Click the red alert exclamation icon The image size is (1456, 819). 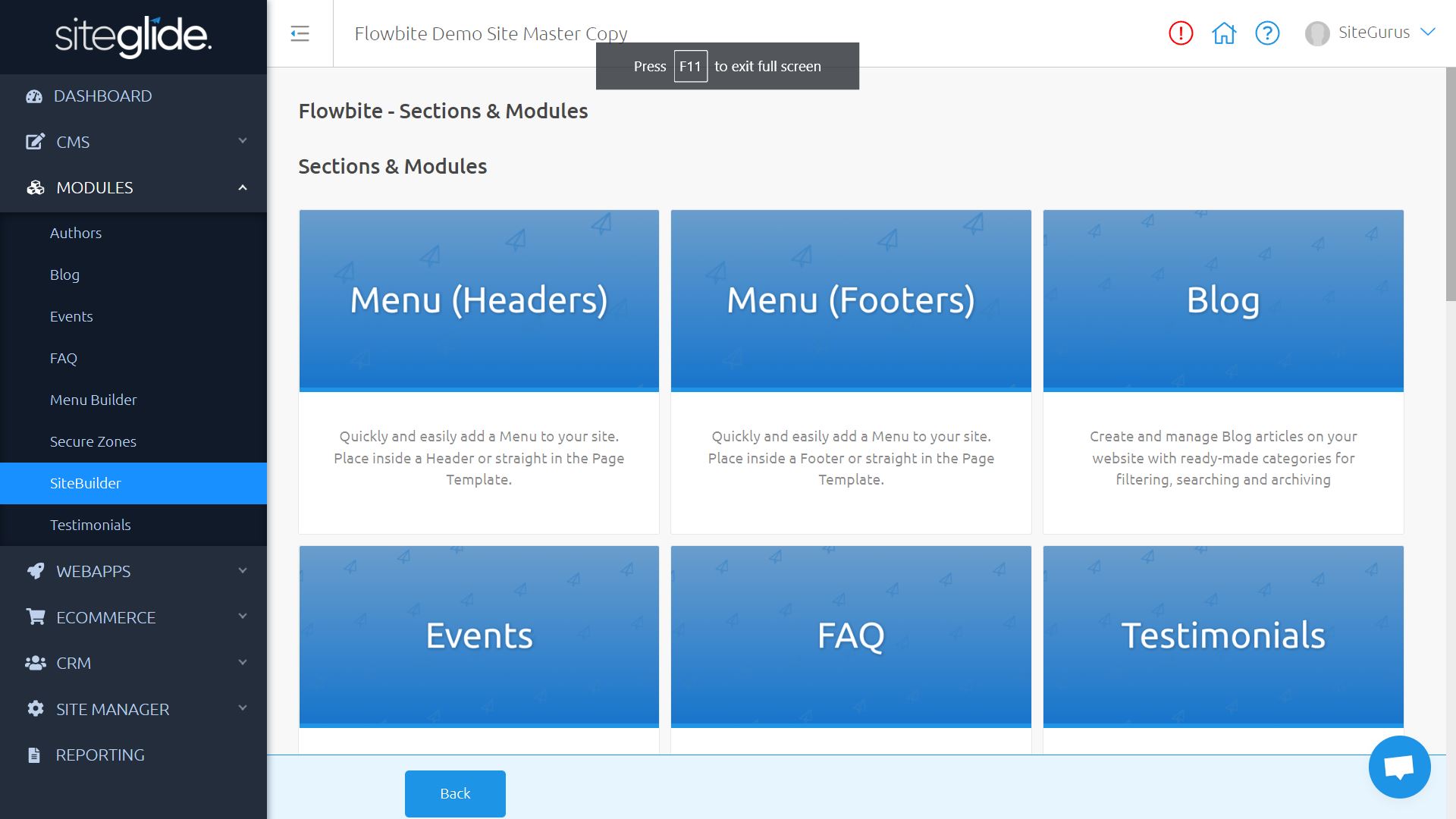click(x=1181, y=33)
